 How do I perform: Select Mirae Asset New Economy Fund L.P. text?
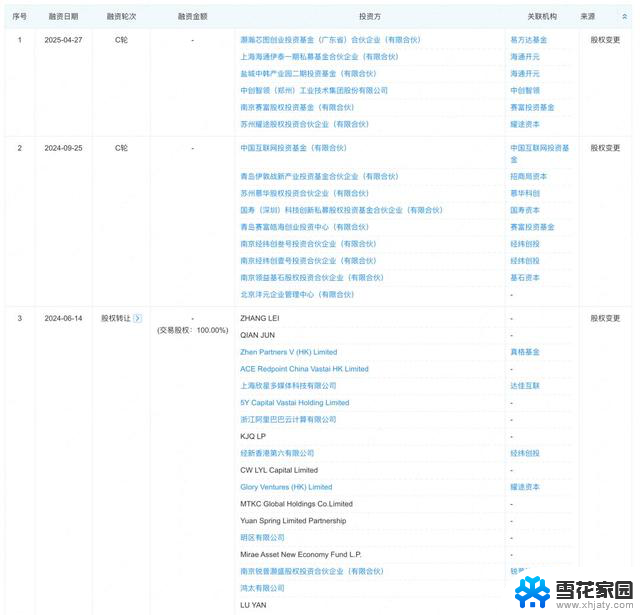pyautogui.click(x=301, y=554)
